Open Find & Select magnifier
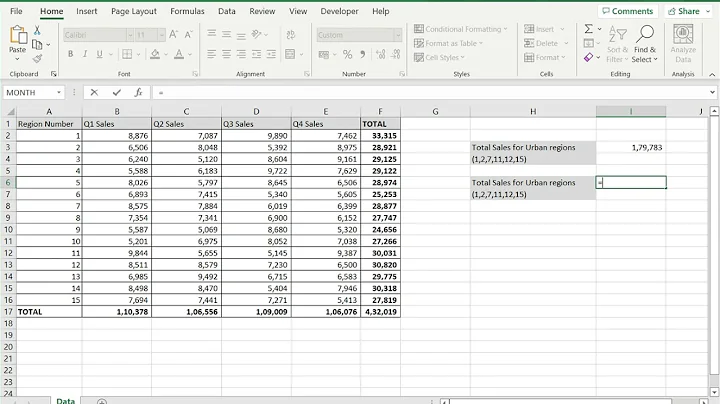The width and height of the screenshot is (720, 404). point(645,44)
